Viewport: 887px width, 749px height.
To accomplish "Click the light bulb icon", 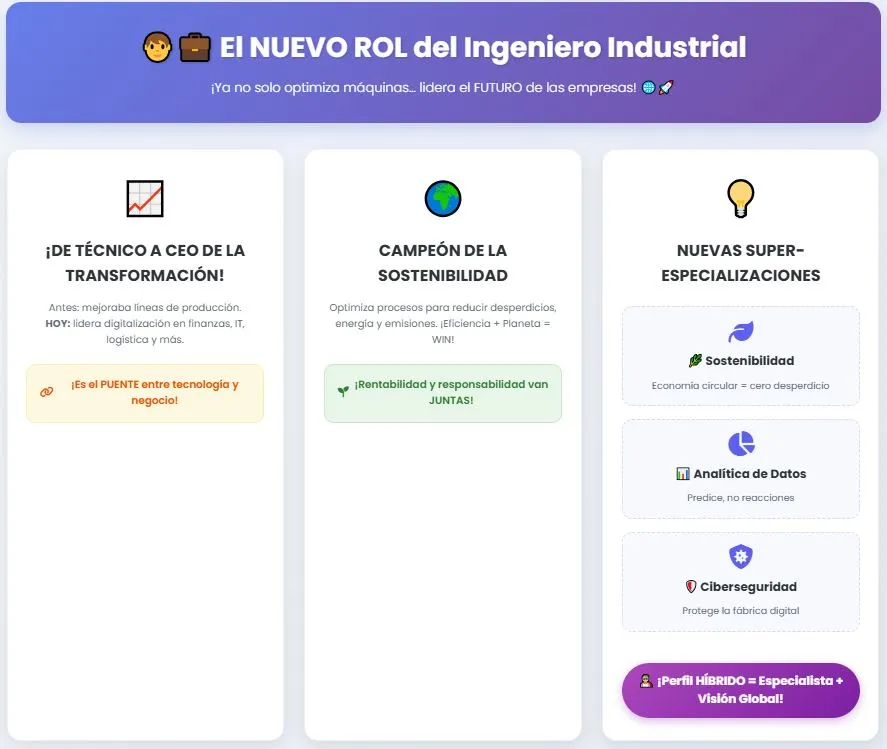I will pos(740,199).
